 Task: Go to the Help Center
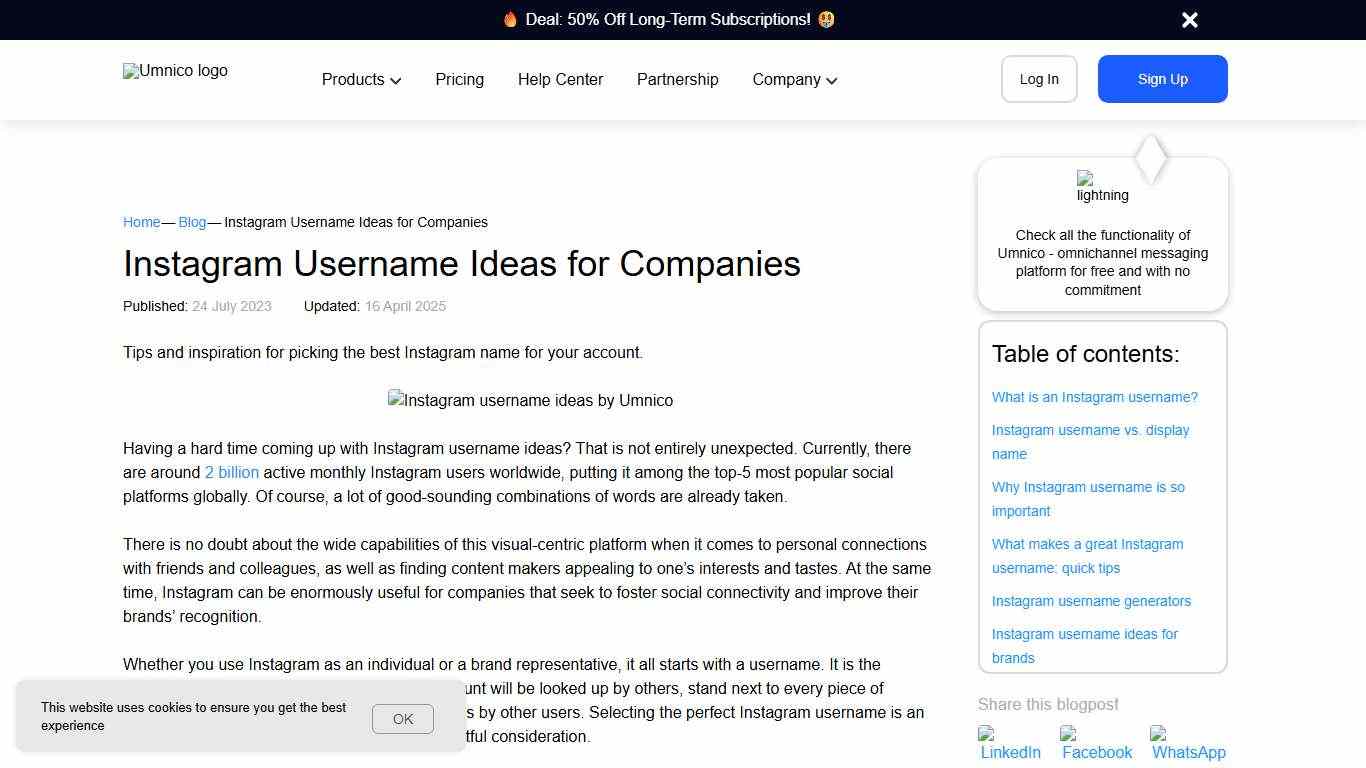[x=560, y=79]
